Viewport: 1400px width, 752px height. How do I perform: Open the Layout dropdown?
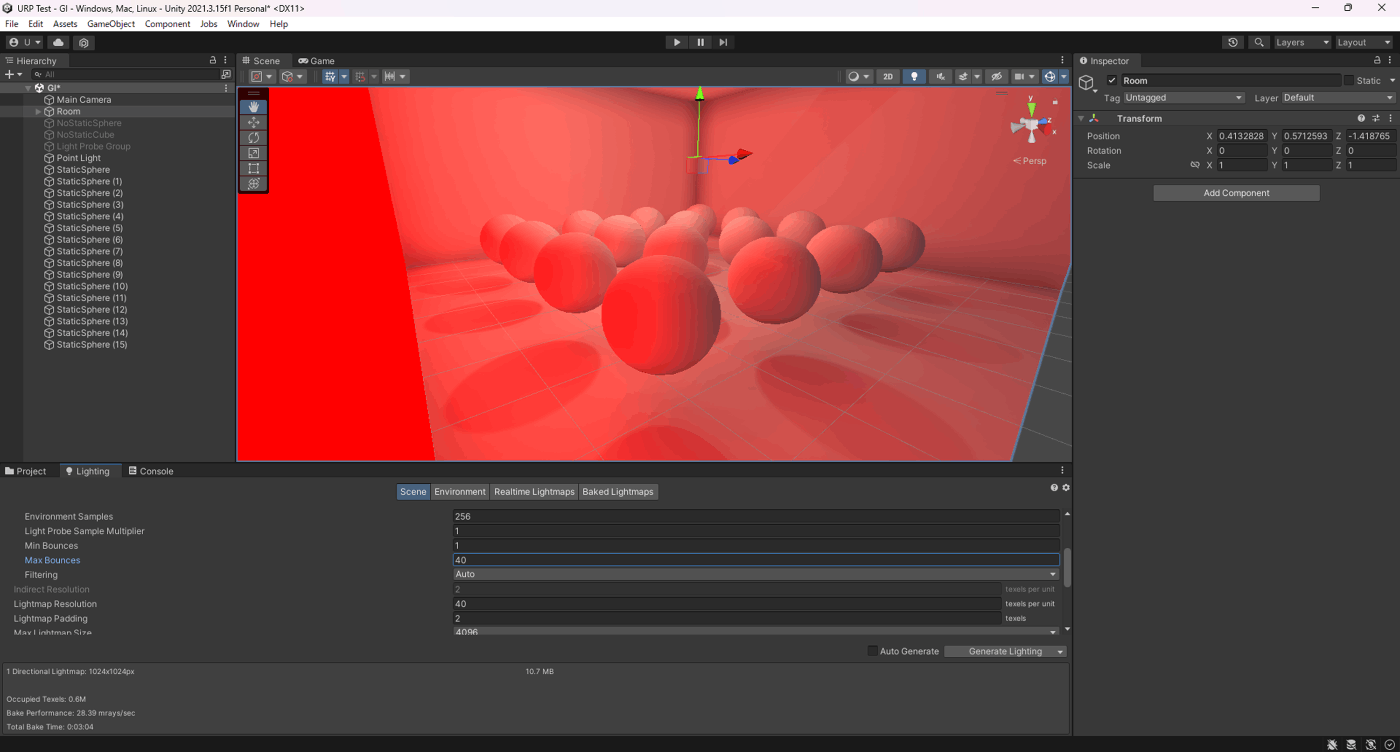click(x=1364, y=42)
